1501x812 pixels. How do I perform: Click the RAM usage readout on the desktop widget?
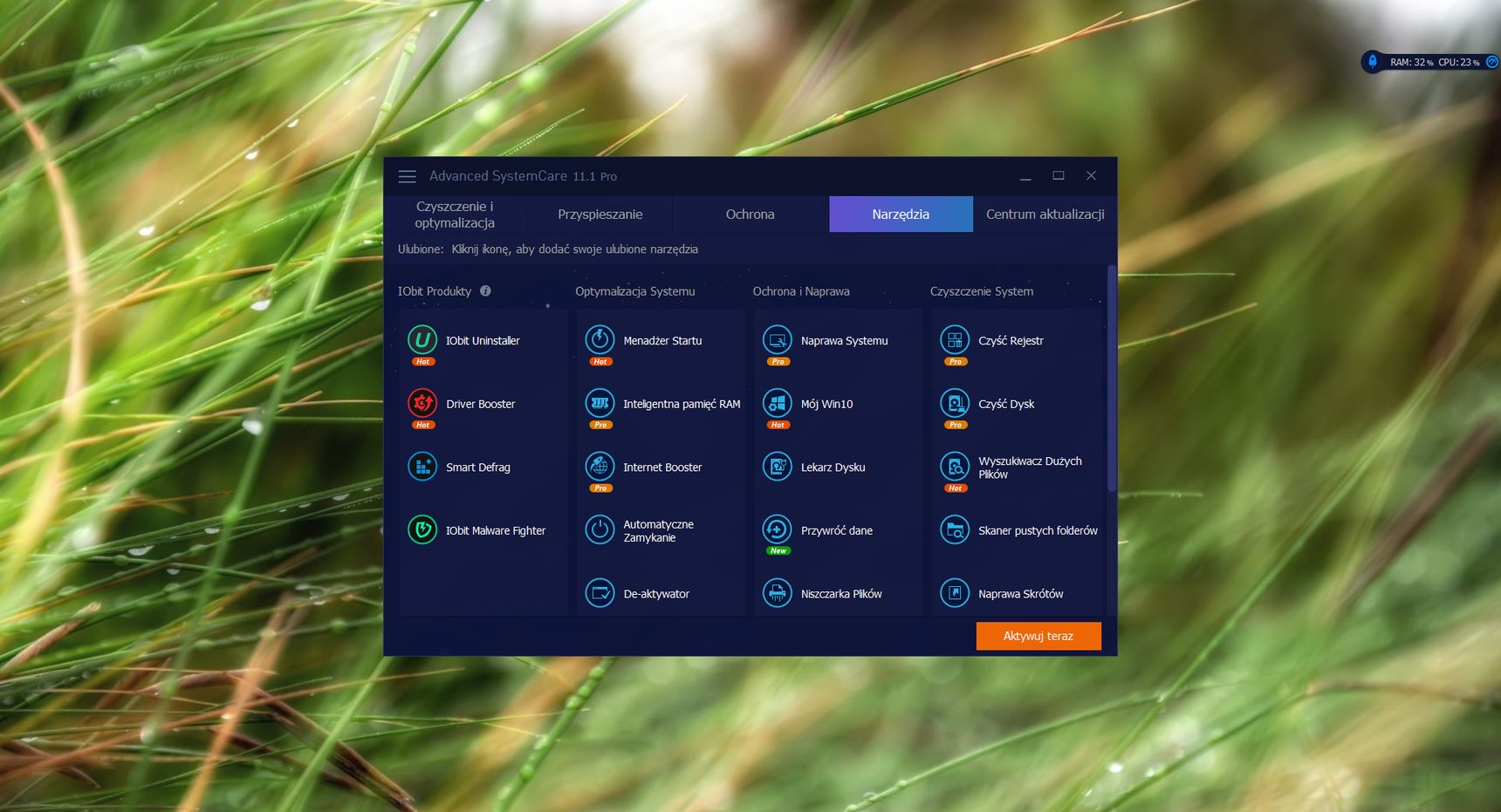pyautogui.click(x=1412, y=63)
